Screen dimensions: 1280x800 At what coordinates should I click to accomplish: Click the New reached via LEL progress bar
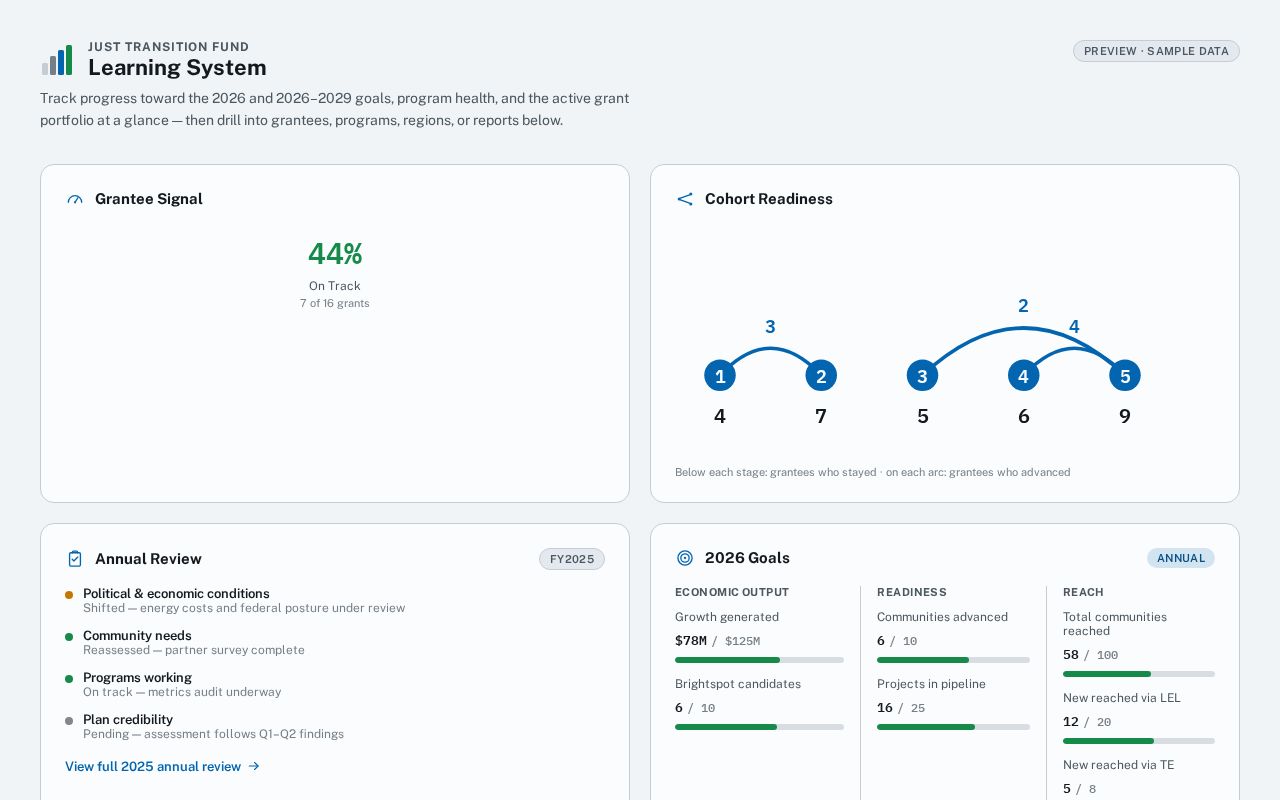point(1139,741)
